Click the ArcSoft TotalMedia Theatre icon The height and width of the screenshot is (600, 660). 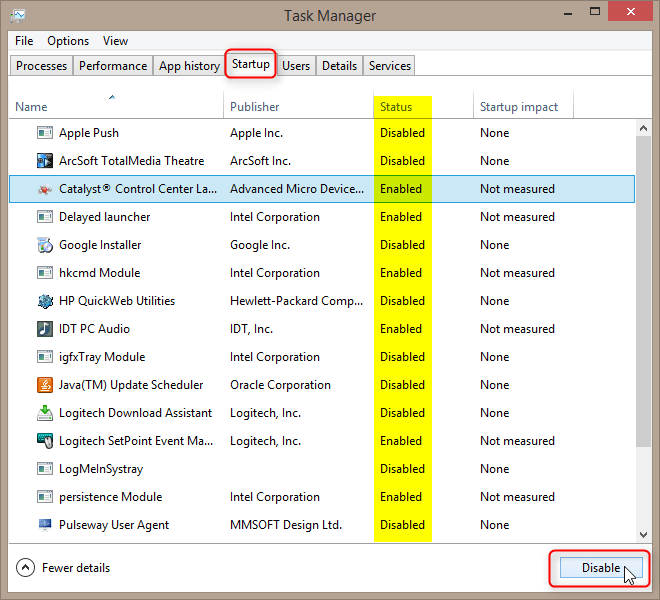[x=45, y=161]
